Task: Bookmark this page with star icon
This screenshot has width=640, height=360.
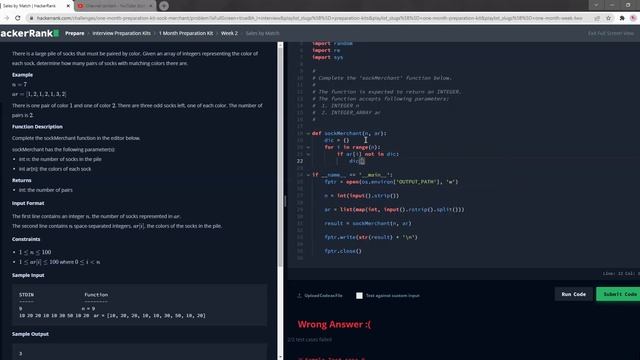Action: pyautogui.click(x=609, y=18)
